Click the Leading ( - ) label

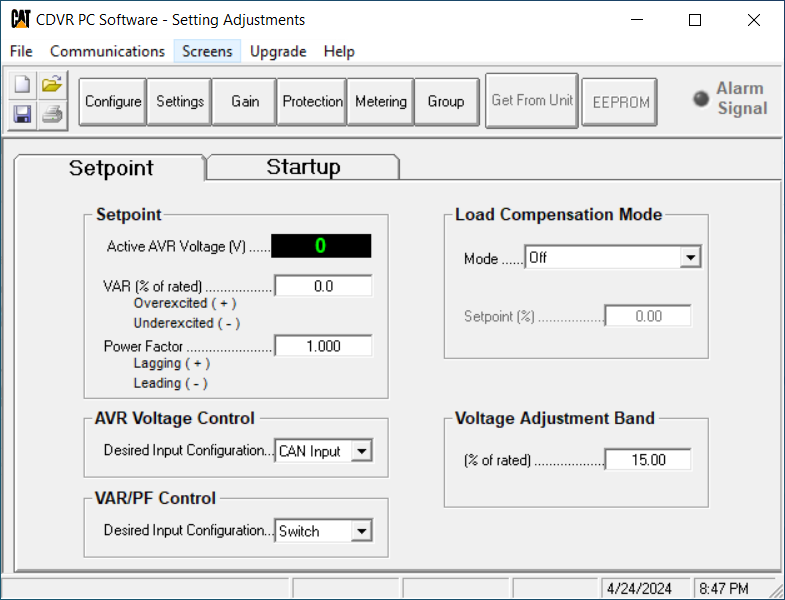pos(170,384)
